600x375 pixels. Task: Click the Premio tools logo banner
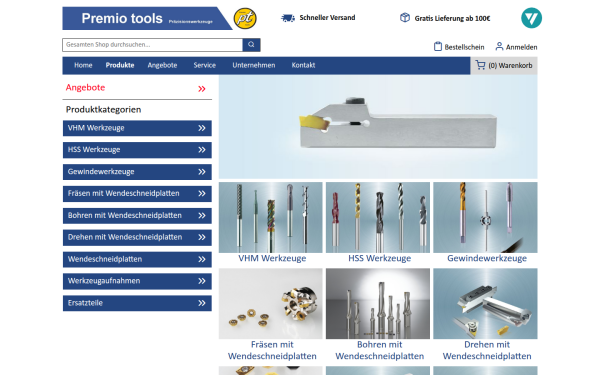click(147, 18)
